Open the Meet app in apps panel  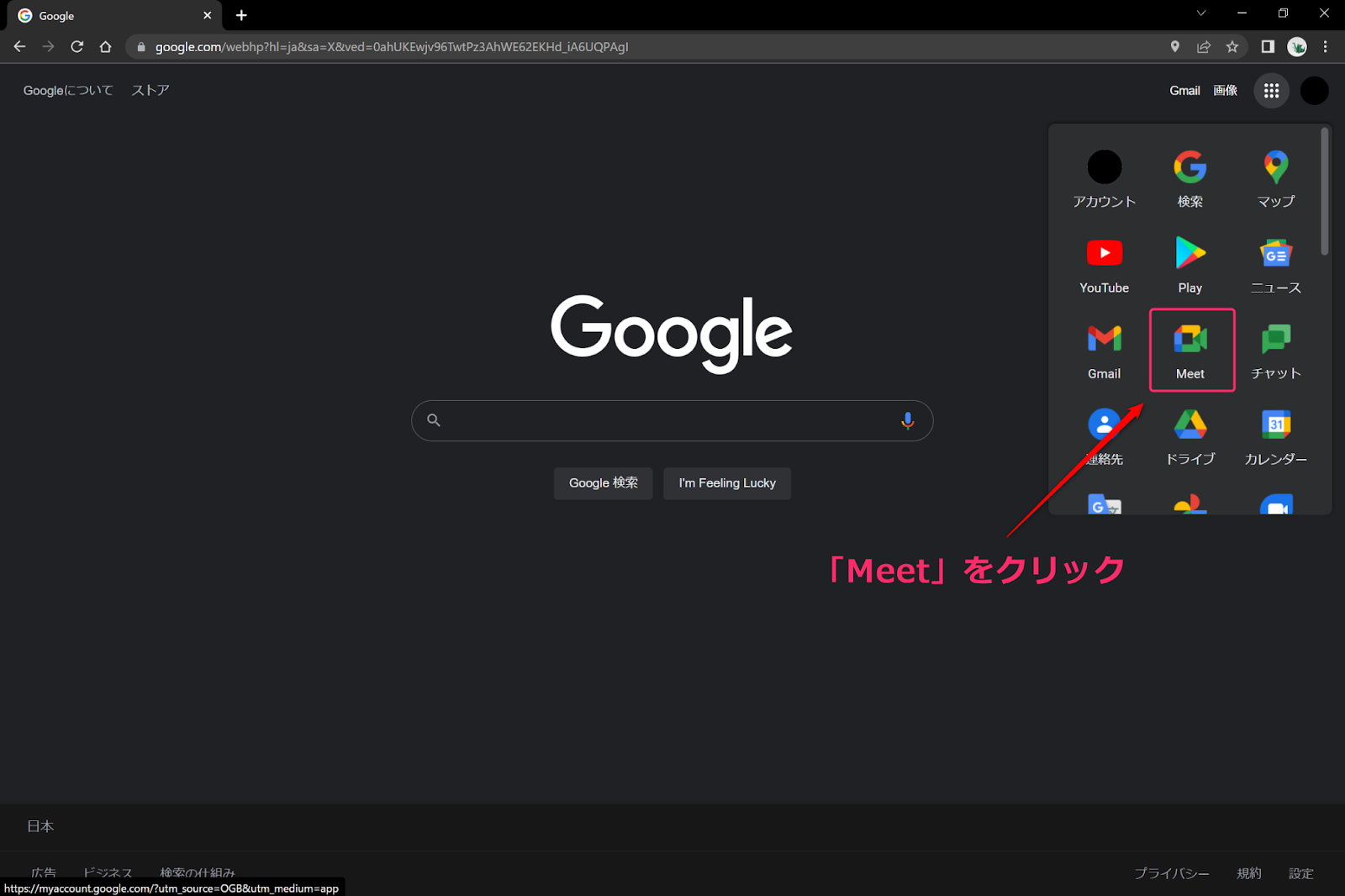tap(1190, 350)
